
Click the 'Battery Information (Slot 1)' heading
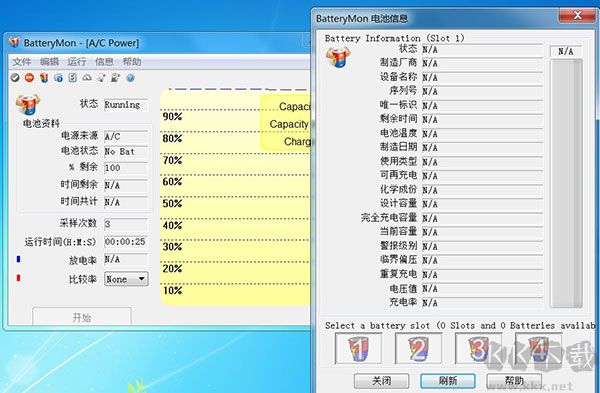[x=395, y=38]
